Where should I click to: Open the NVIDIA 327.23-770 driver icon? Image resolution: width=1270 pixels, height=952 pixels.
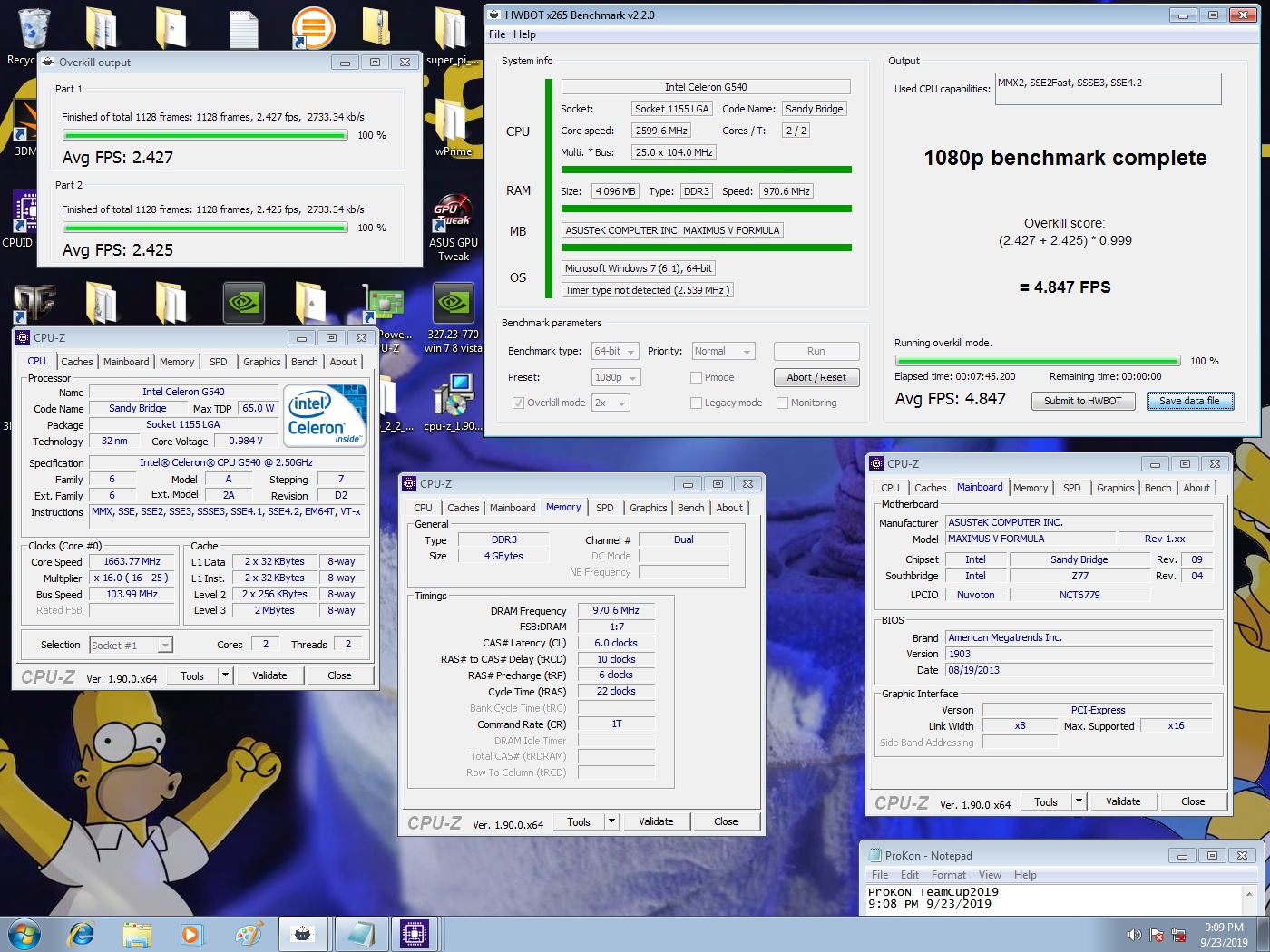(x=453, y=317)
